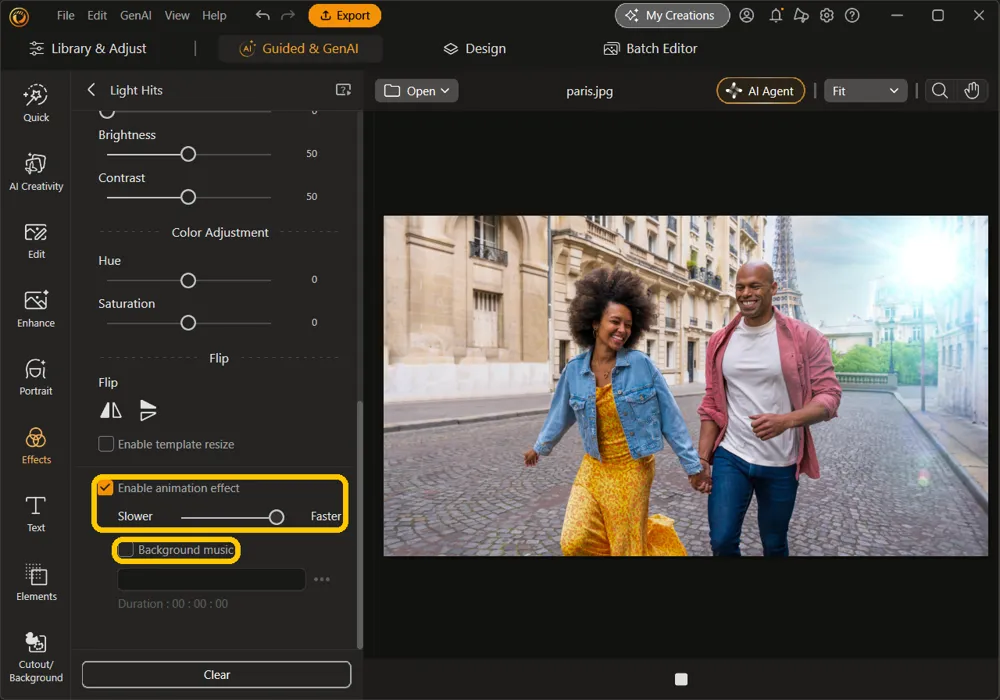
Task: Go back from Light Hits panel
Action: click(91, 90)
